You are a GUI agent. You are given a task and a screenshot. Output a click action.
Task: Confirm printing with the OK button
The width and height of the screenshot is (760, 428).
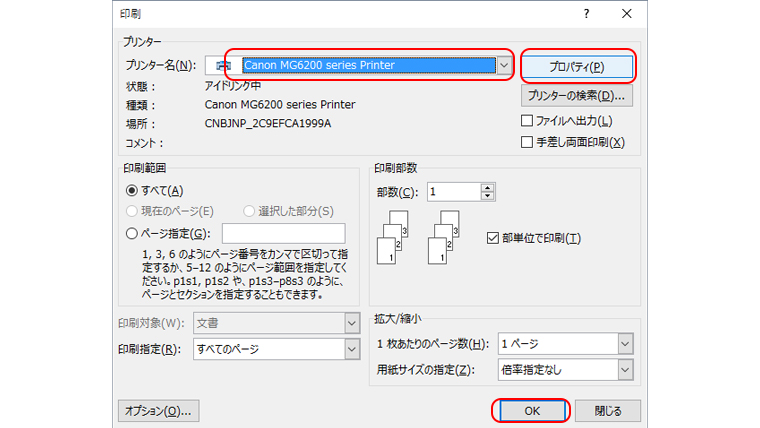pyautogui.click(x=531, y=410)
